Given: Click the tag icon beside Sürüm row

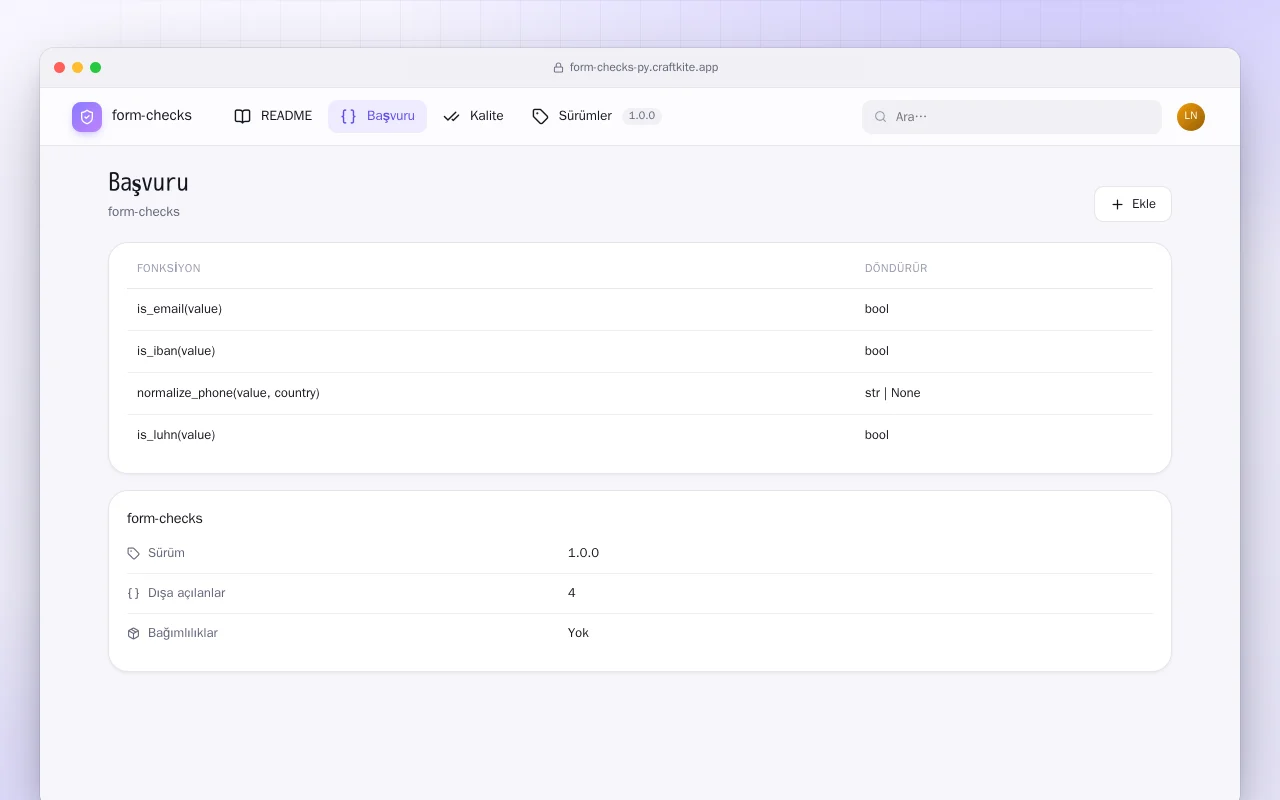Looking at the screenshot, I should point(134,553).
